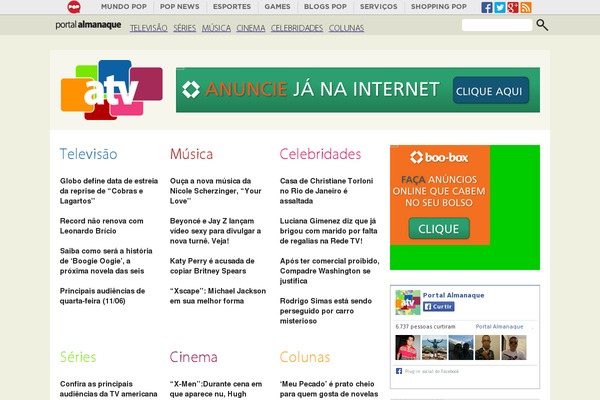600x400 pixels.
Task: Open Xscape Michael Jackson article
Action: [218, 296]
